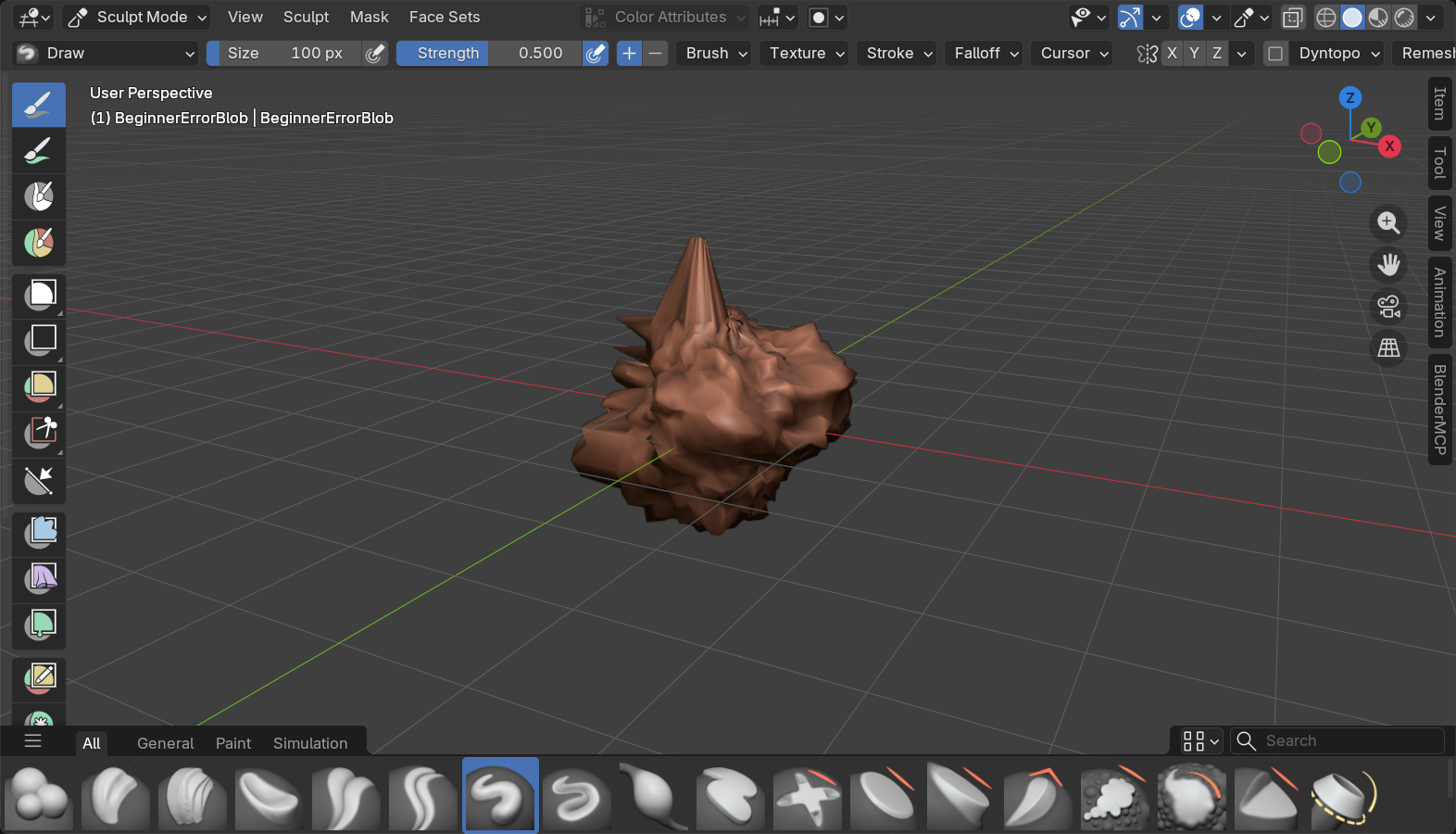Expand the Falloff settings dropdown
Viewport: 1456px width, 834px height.
pyautogui.click(x=986, y=54)
